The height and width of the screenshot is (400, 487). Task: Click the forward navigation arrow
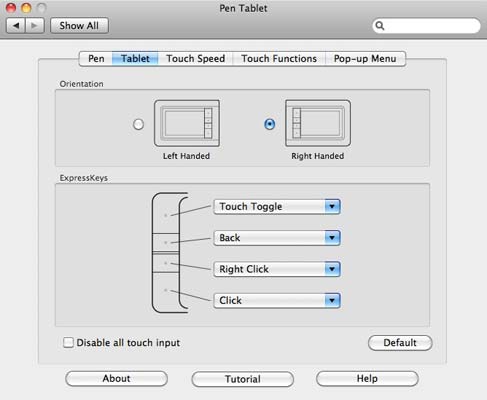35,26
